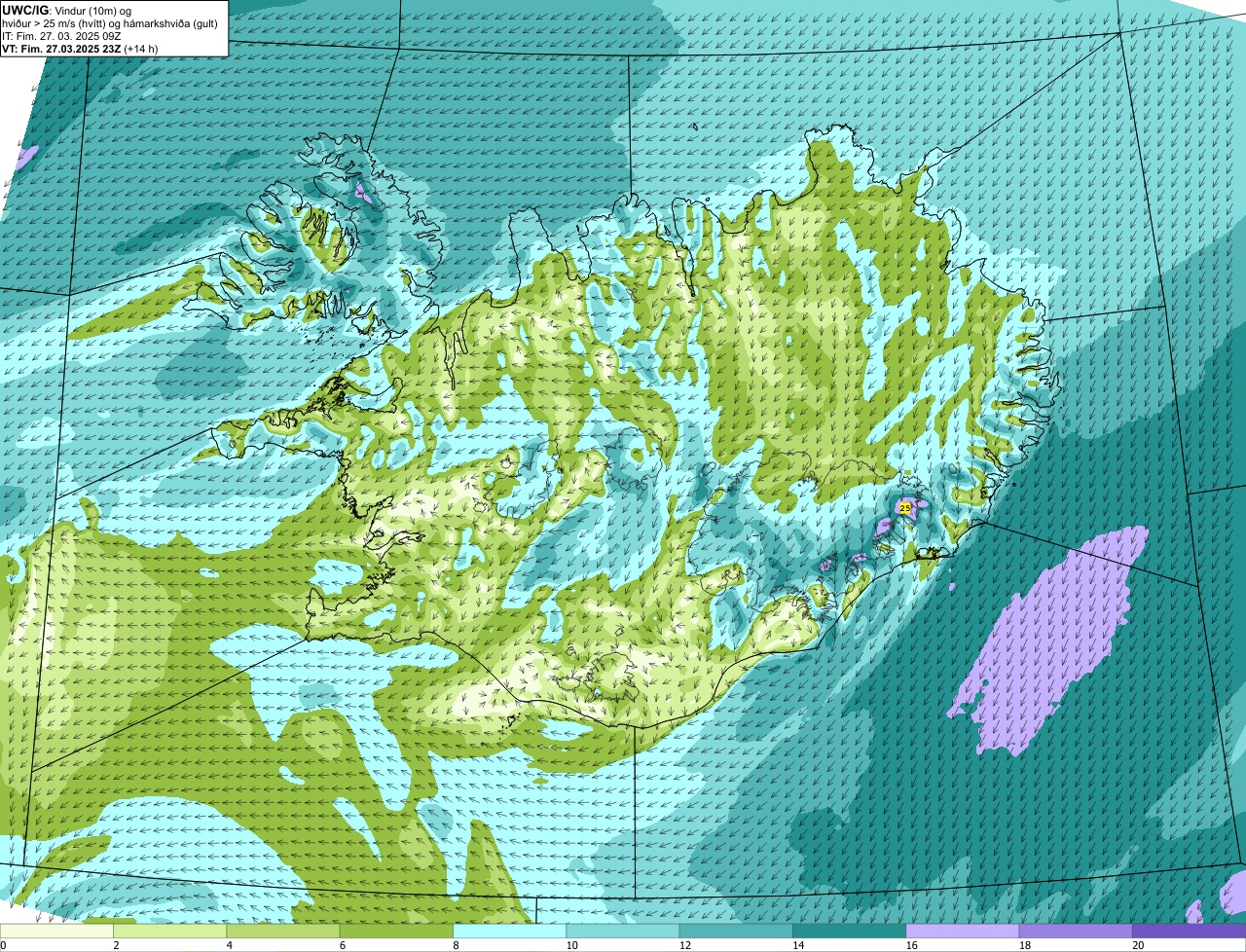Select the light purple 16–18 m/s legend swatch
The width and height of the screenshot is (1246, 952).
pyautogui.click(x=963, y=932)
